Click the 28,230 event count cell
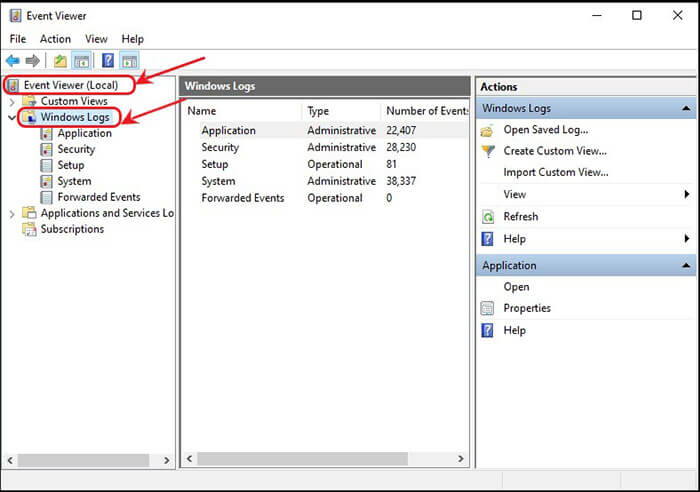Image resolution: width=700 pixels, height=492 pixels. (x=401, y=147)
